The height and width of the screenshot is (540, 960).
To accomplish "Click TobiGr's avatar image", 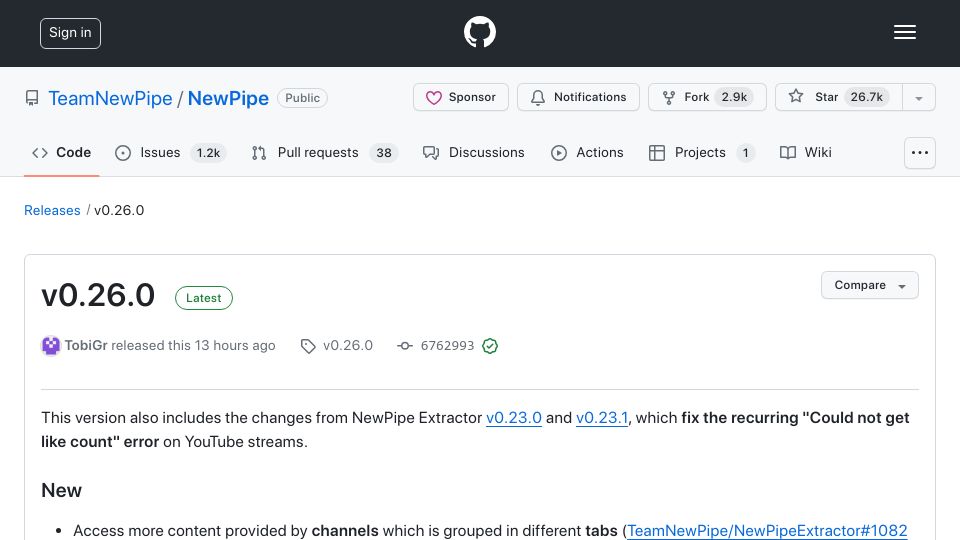I will [x=51, y=346].
